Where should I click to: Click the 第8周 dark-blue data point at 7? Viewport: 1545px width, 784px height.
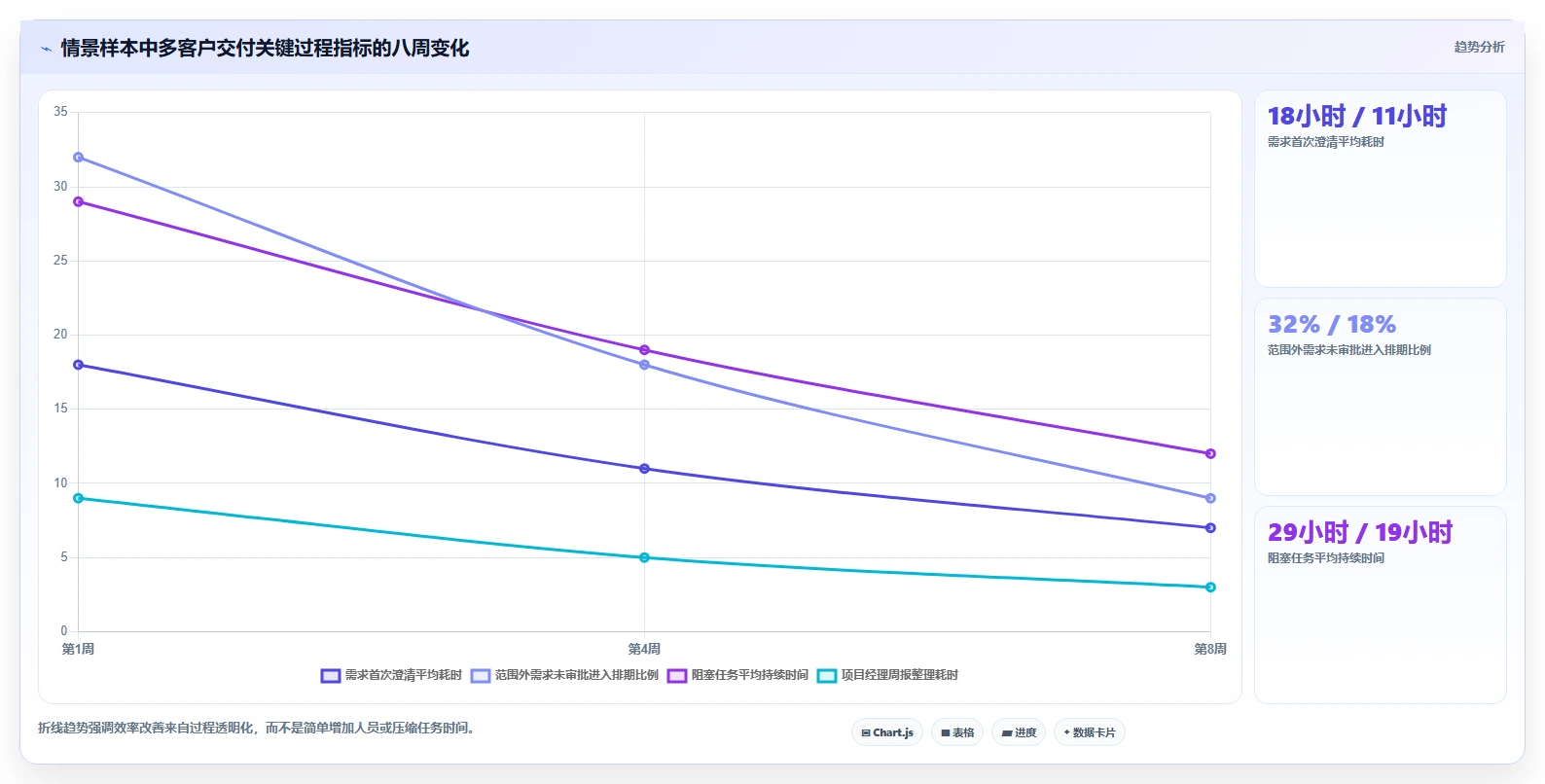tap(1210, 528)
